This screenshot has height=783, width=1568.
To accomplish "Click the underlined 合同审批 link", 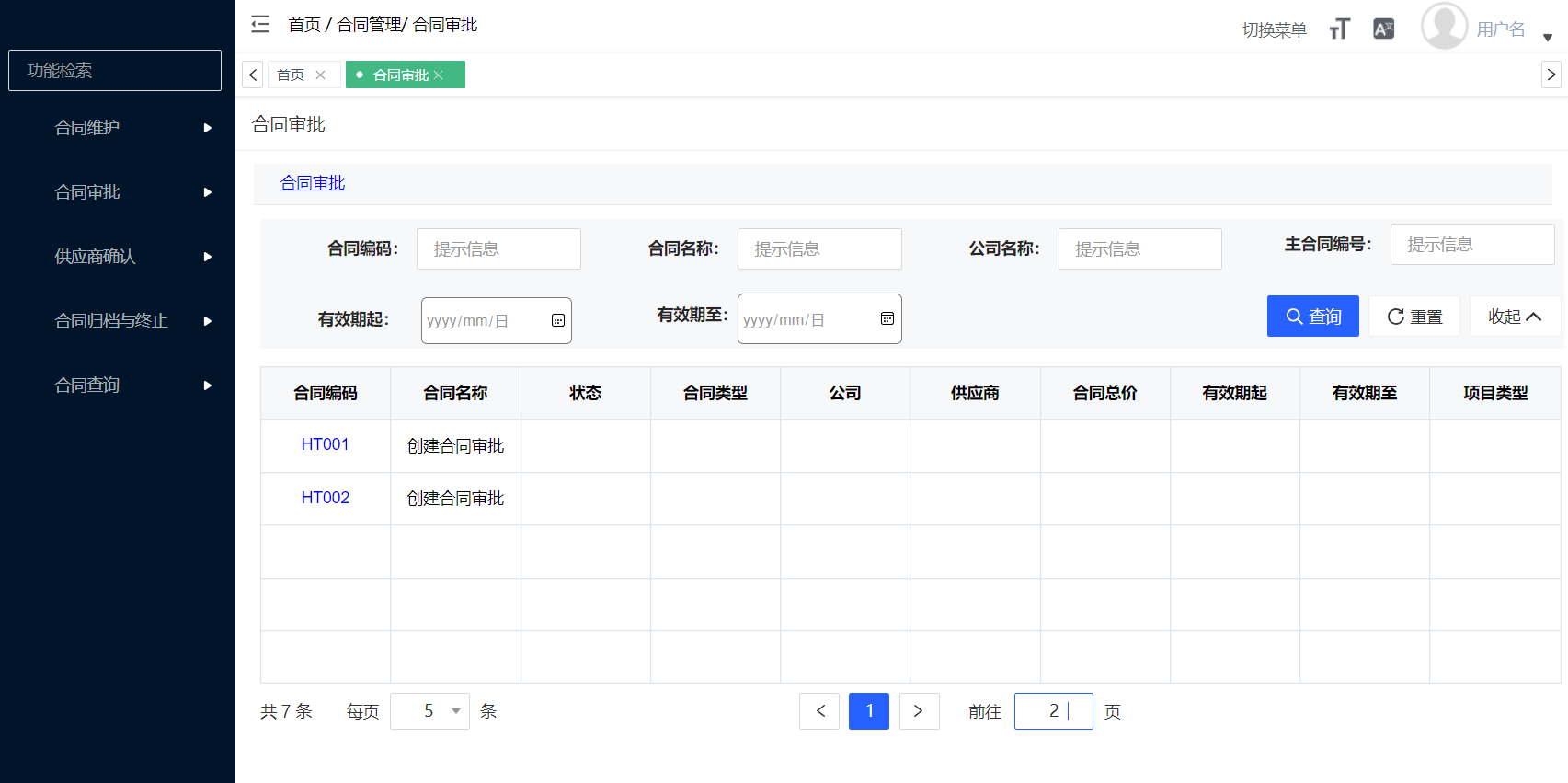I will (312, 182).
